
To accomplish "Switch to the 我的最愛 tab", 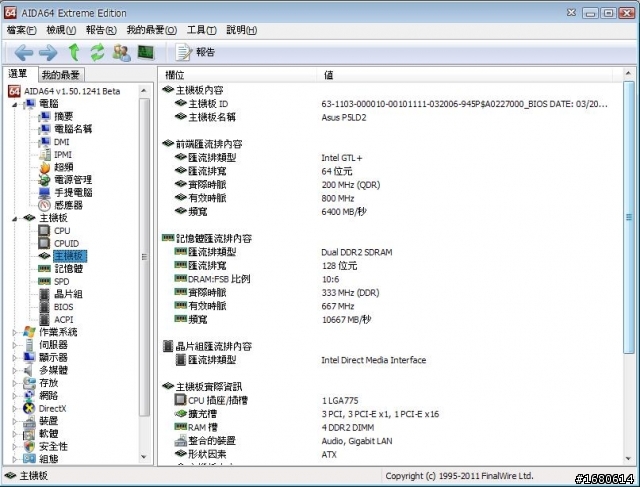I will click(60, 75).
